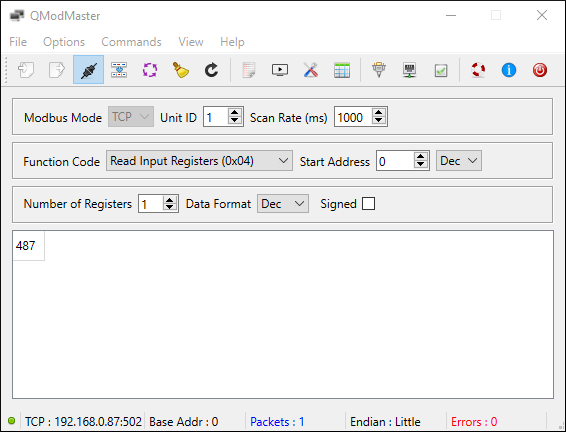Click the Load Session toolbar icon

point(26,70)
